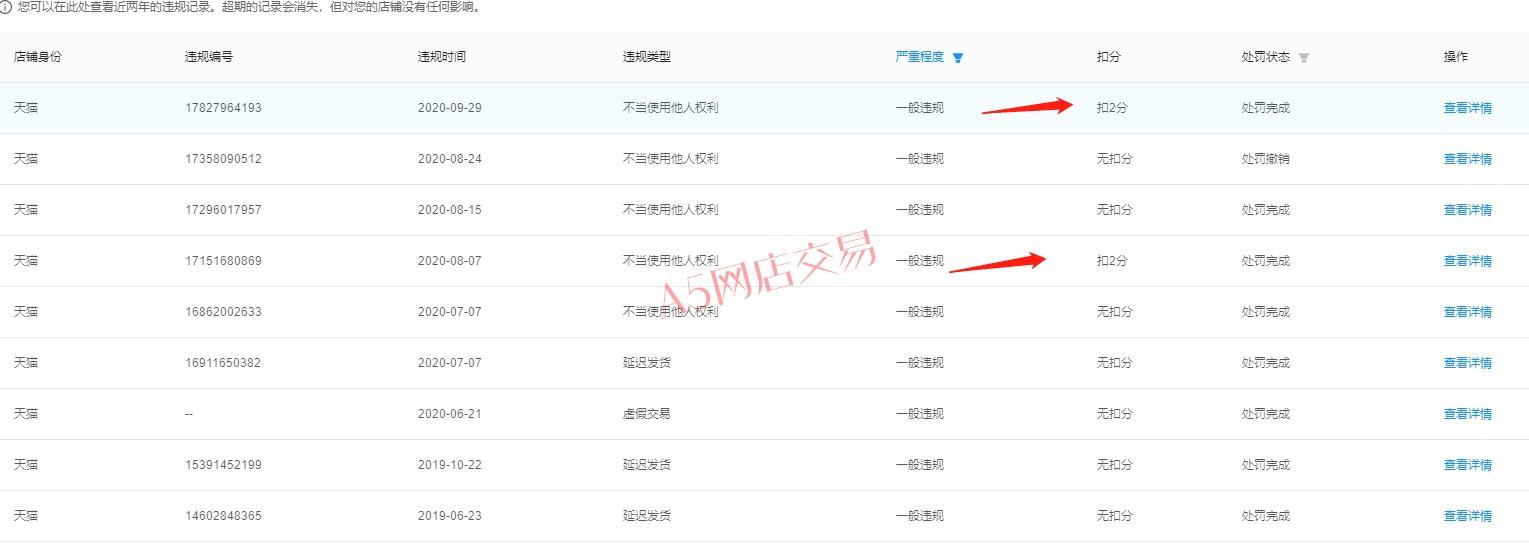Screen dimensions: 1529x553
Task: Click 无扣分 in the 17358090512 row
Action: tap(1114, 159)
